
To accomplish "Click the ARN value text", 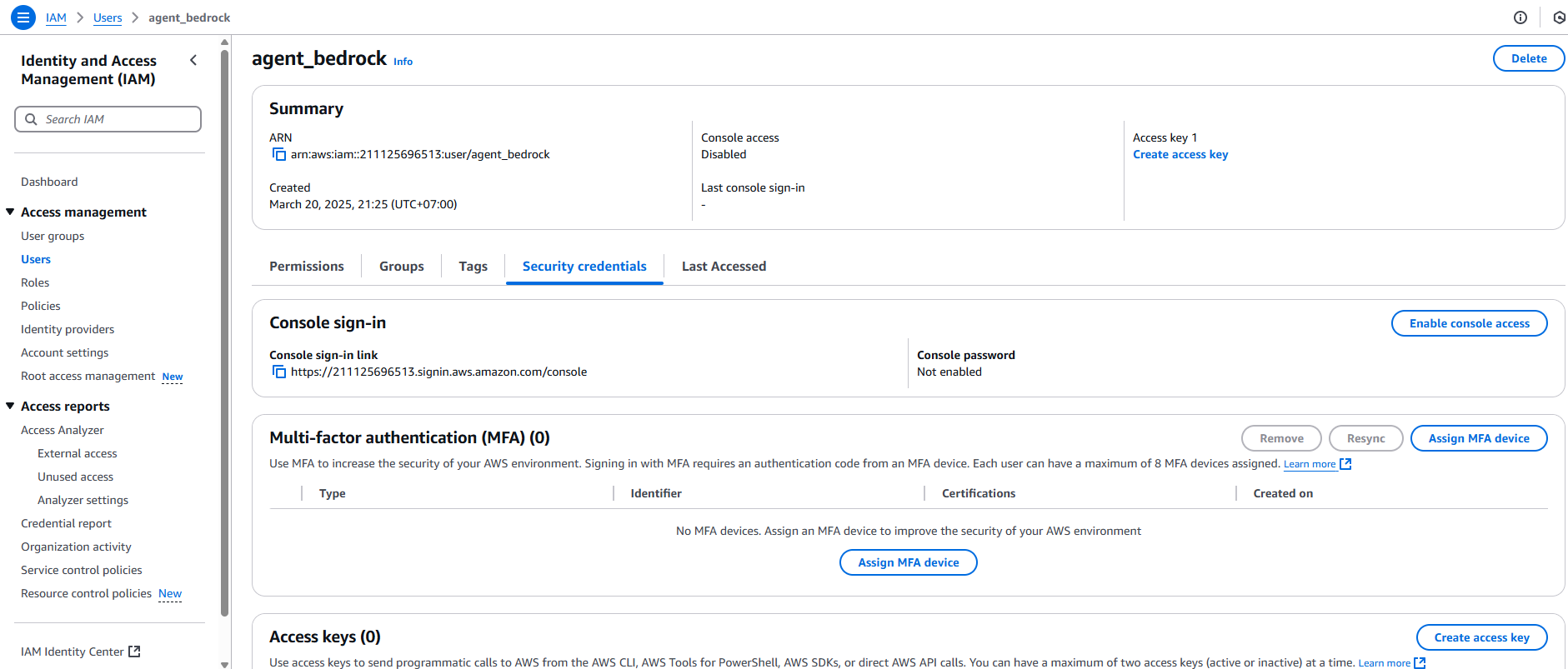I will 420,154.
